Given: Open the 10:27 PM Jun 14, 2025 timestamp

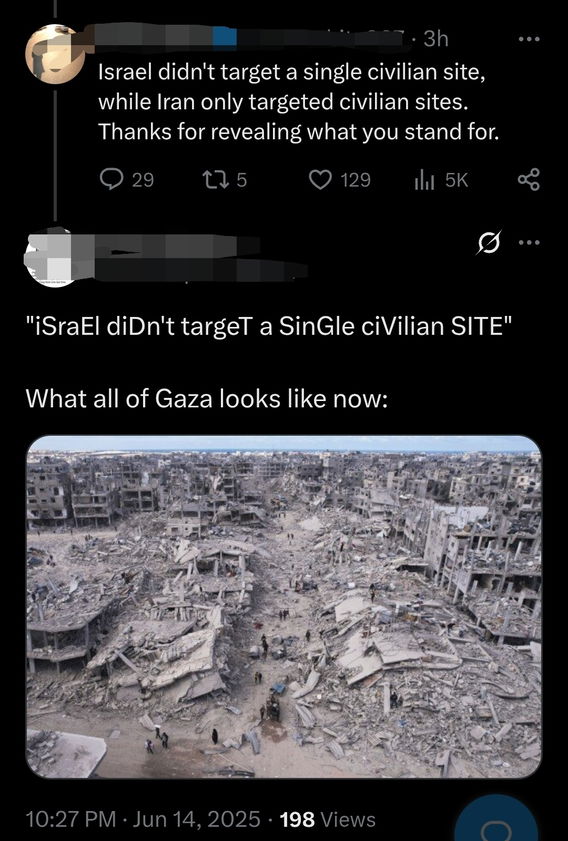Looking at the screenshot, I should [x=143, y=818].
